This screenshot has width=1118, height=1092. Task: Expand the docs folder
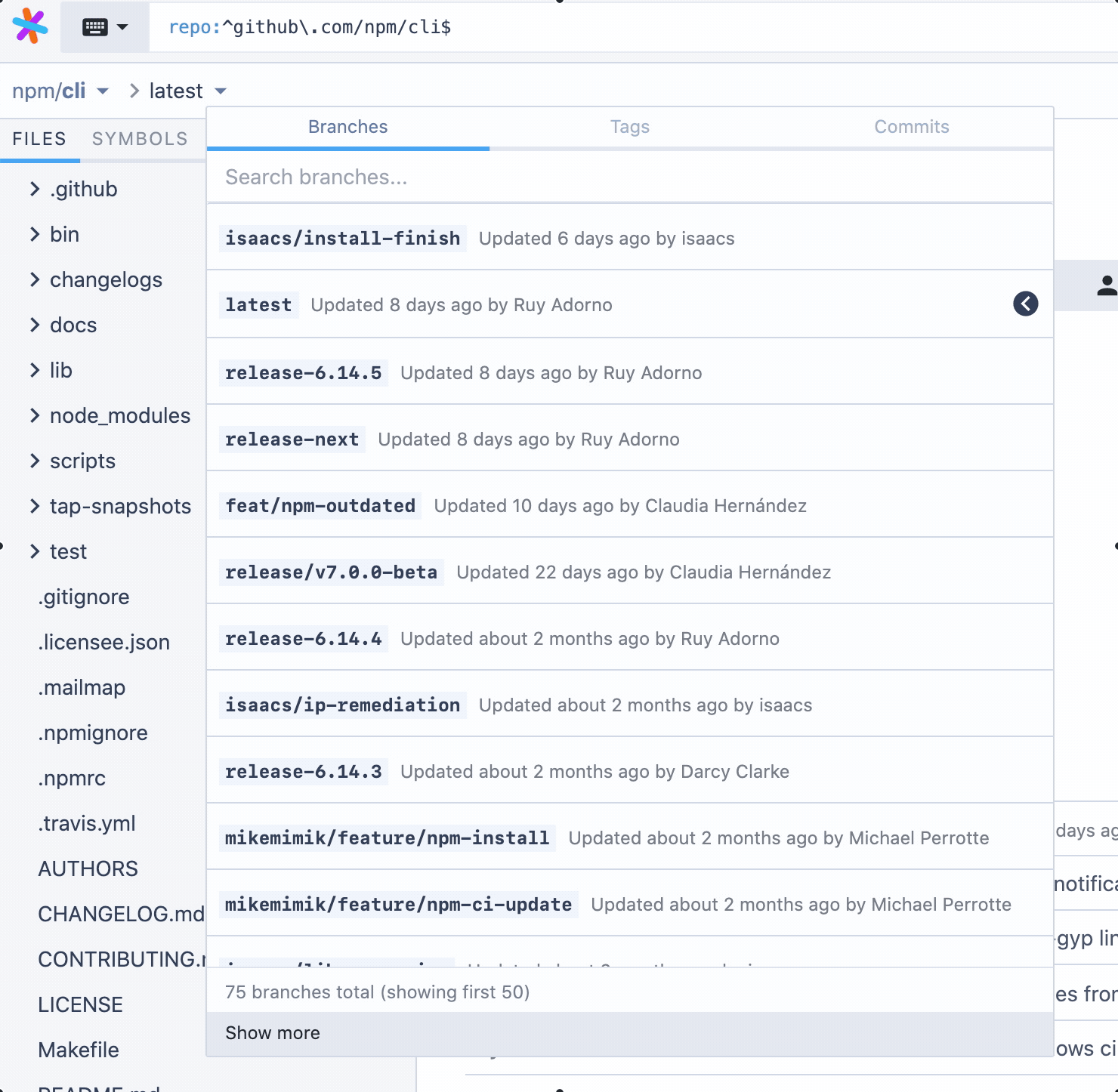pyautogui.click(x=63, y=325)
